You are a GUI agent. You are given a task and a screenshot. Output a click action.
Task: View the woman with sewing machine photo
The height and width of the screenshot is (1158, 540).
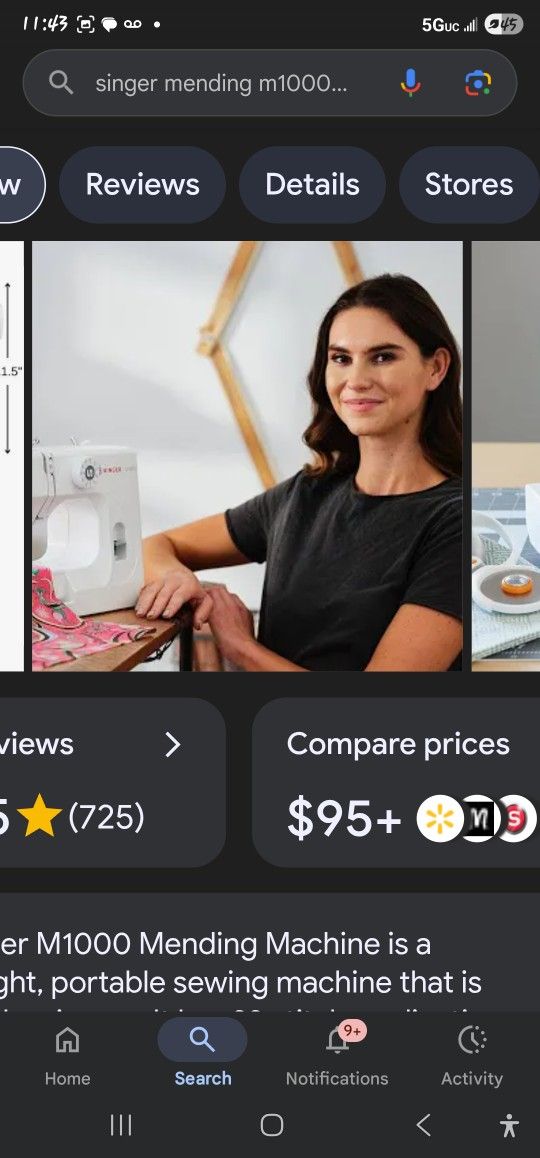[x=247, y=456]
